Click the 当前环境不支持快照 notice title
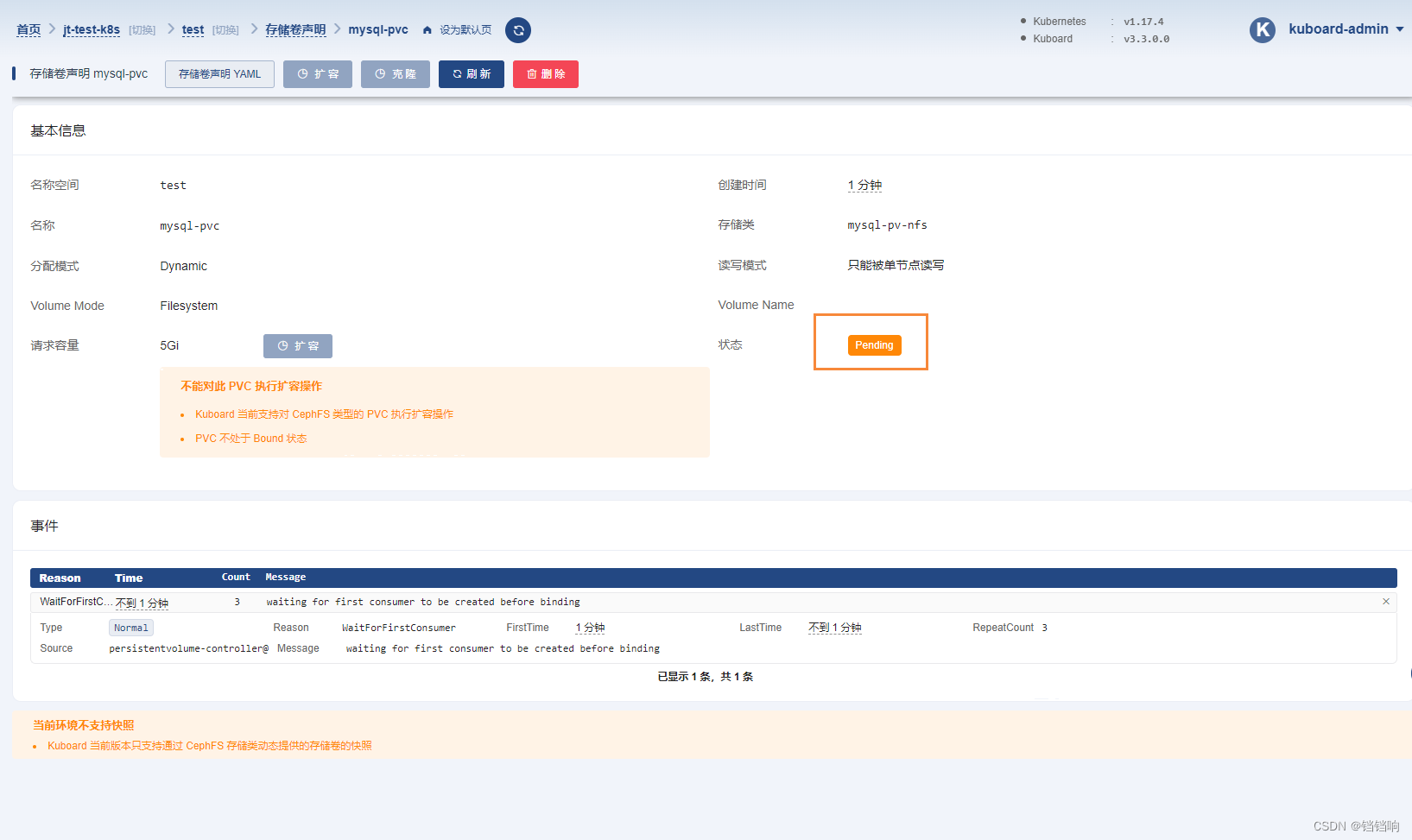 click(x=84, y=725)
